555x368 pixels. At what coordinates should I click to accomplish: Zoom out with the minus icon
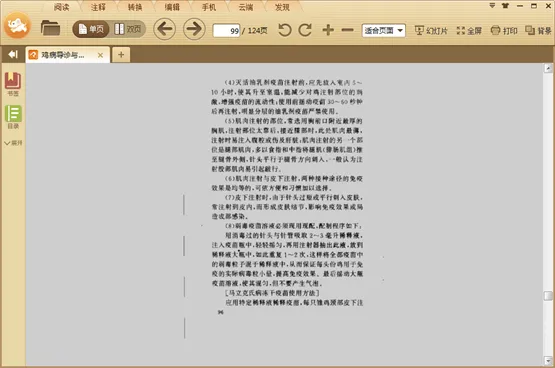[x=348, y=30]
